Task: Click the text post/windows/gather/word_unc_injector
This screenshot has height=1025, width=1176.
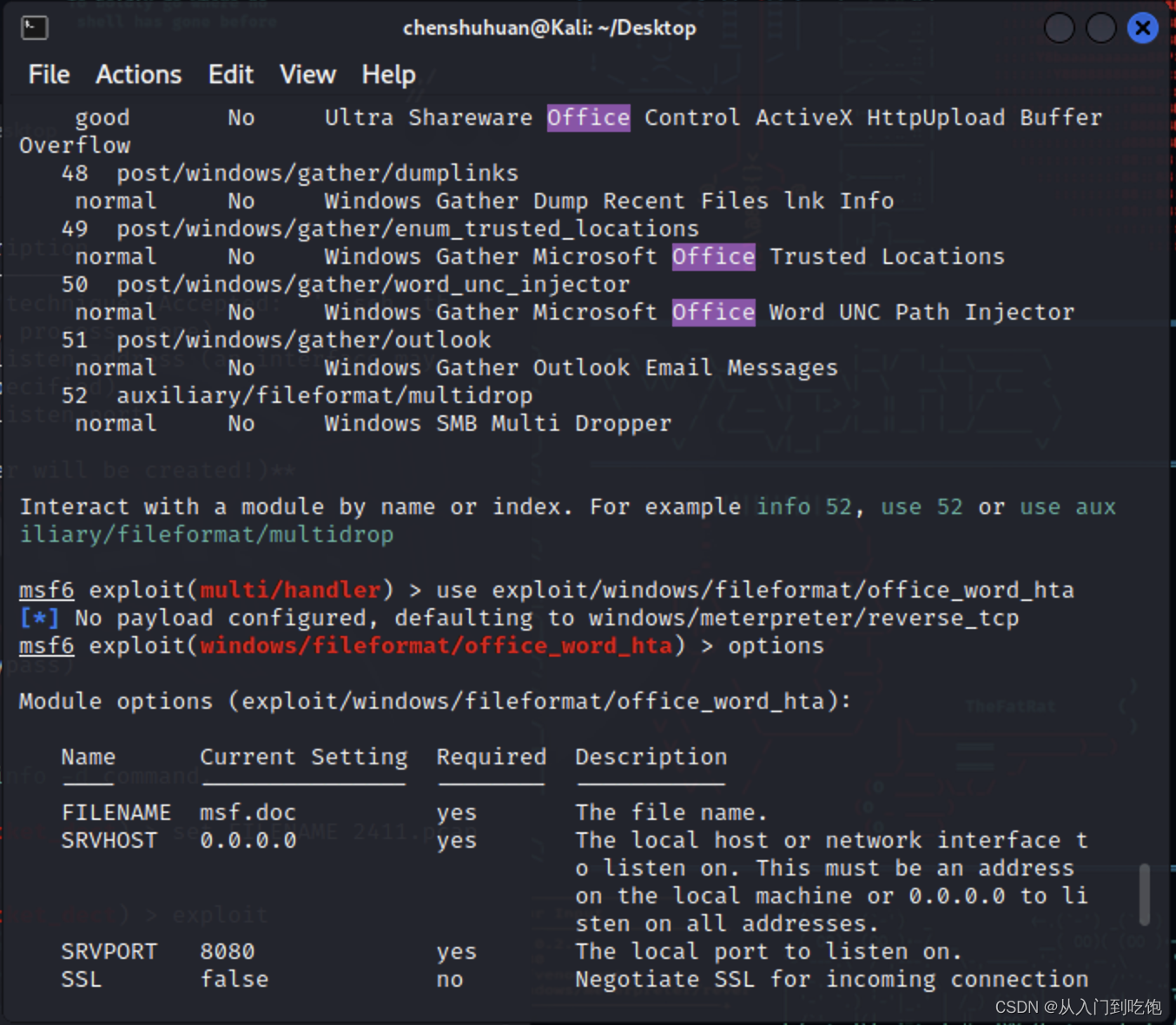Action: tap(373, 284)
